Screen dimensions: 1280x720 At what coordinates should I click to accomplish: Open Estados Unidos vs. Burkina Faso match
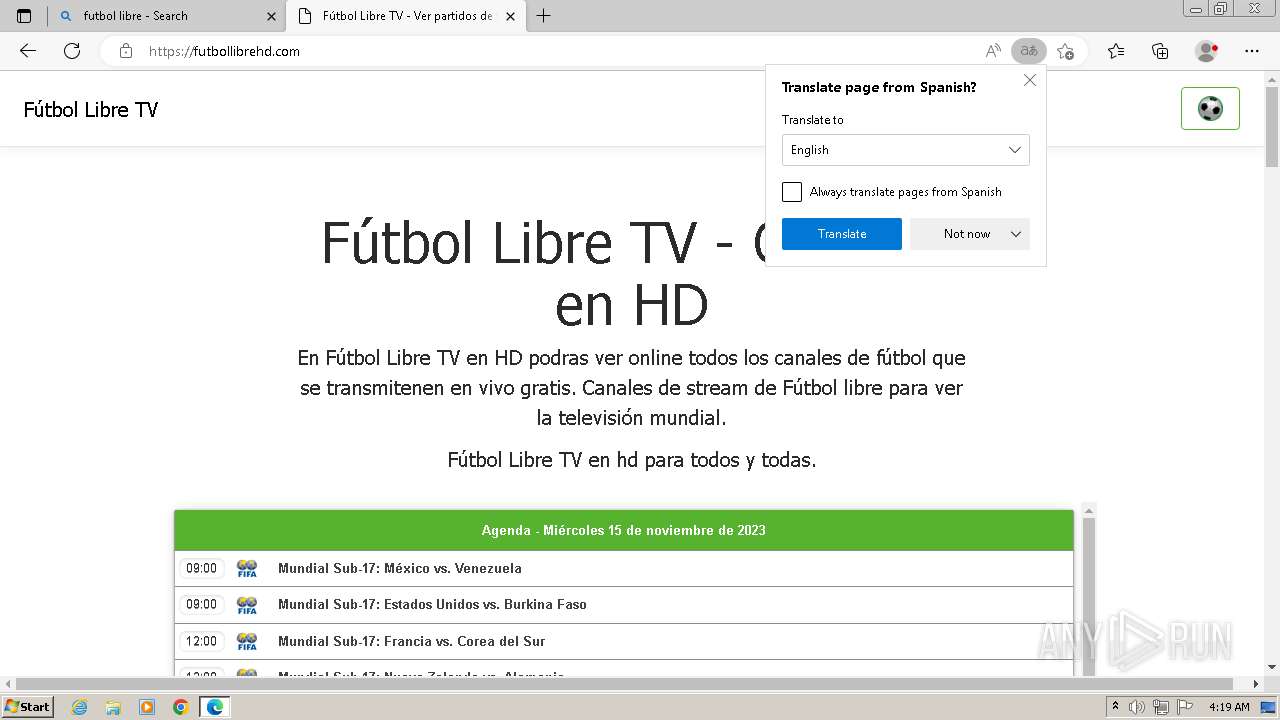tap(624, 604)
